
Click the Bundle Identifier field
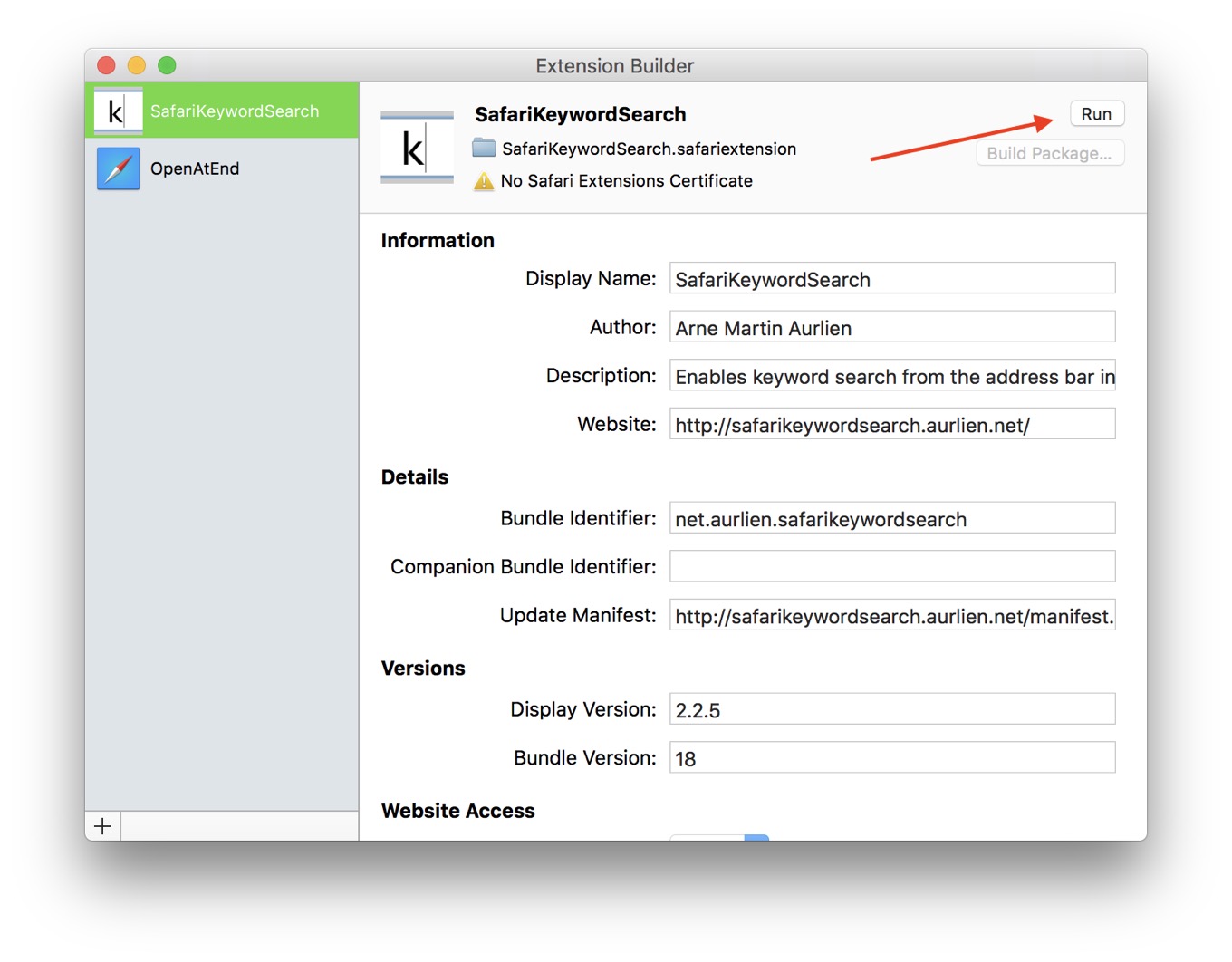point(892,518)
